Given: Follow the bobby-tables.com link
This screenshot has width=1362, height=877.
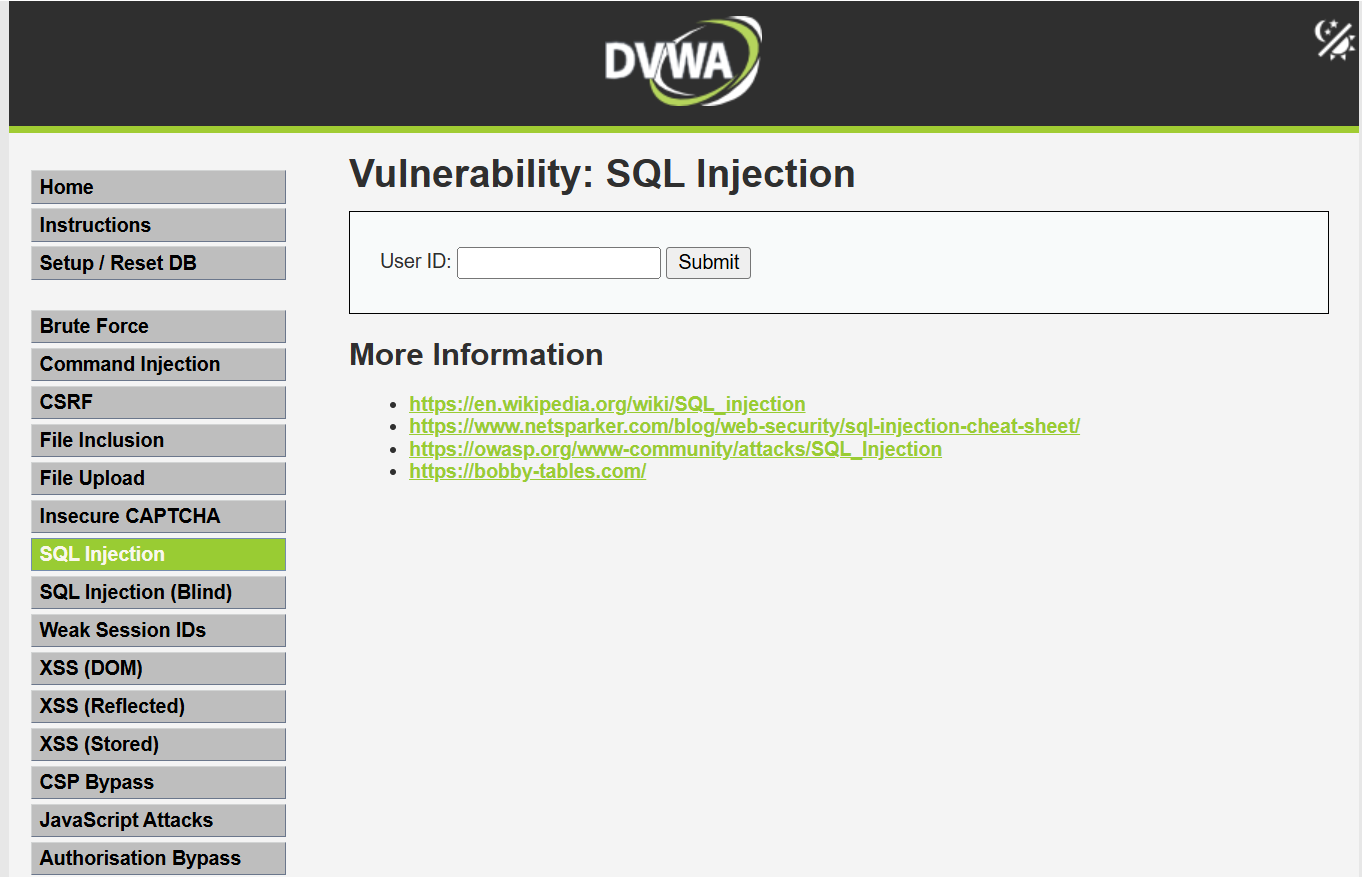Looking at the screenshot, I should (x=527, y=471).
